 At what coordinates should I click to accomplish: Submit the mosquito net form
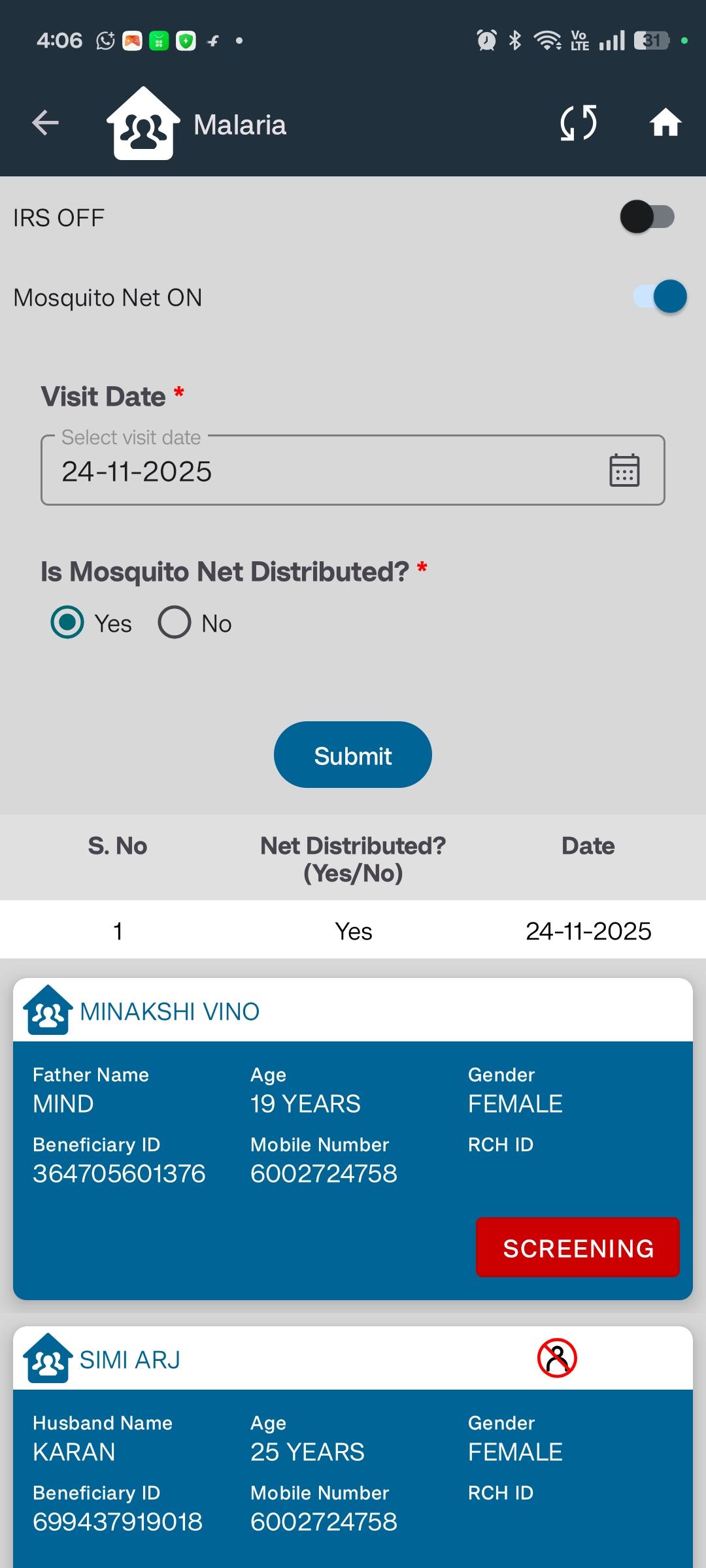click(x=353, y=755)
